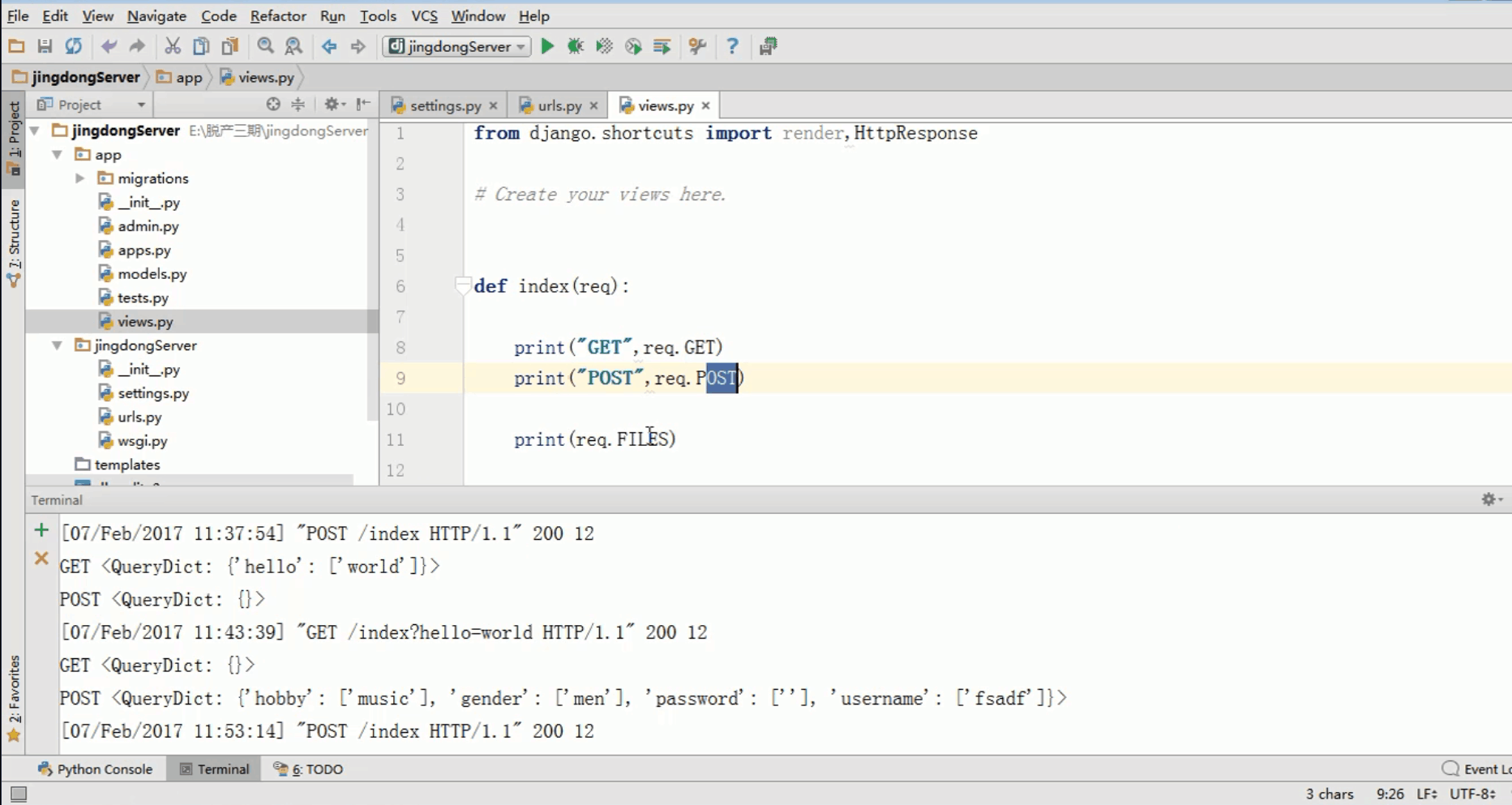The height and width of the screenshot is (805, 1512).
Task: Click the Profile run icon
Action: click(633, 46)
